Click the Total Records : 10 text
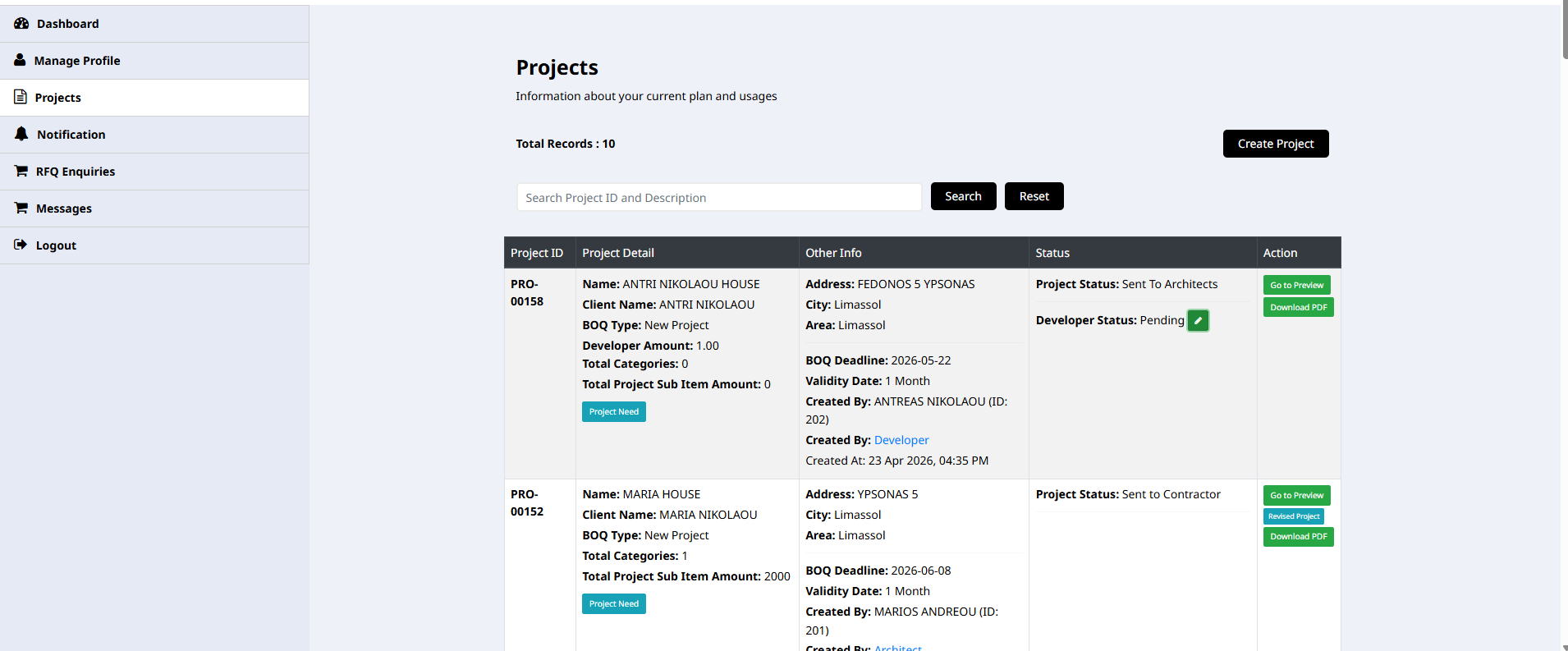The height and width of the screenshot is (651, 1568). pyautogui.click(x=566, y=144)
